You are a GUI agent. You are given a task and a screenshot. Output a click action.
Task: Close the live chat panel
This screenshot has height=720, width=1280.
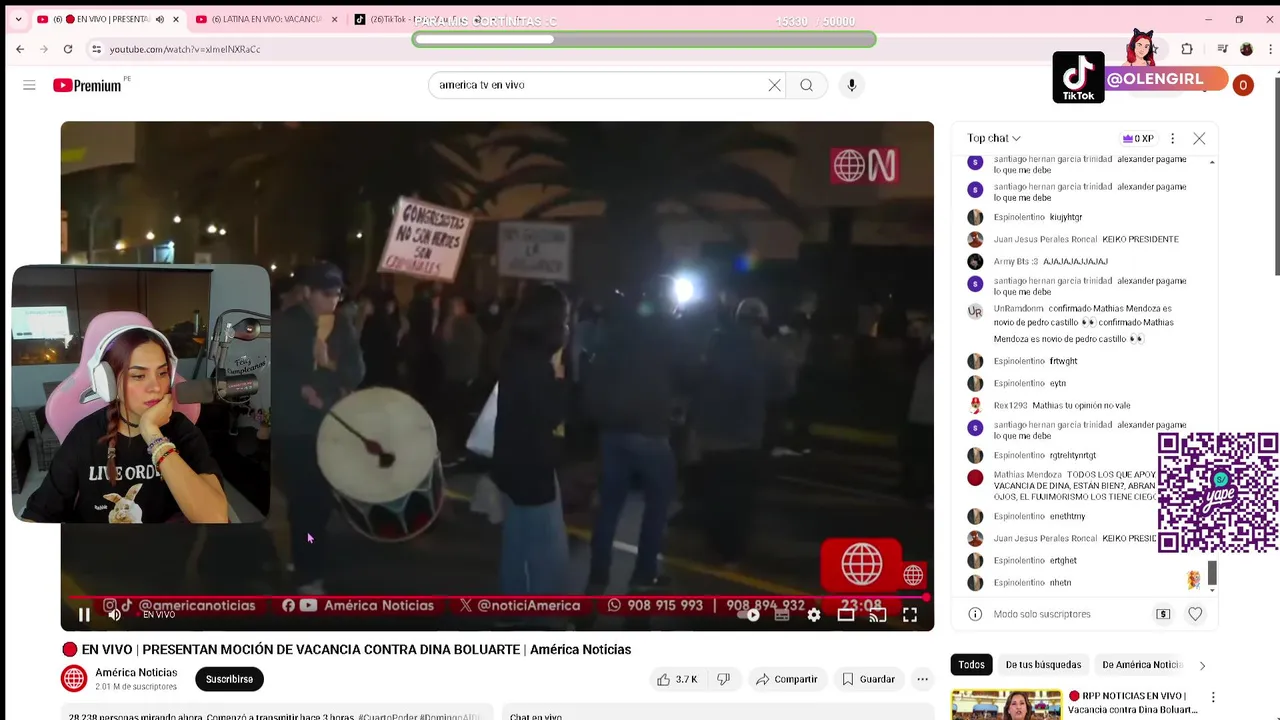(1199, 138)
